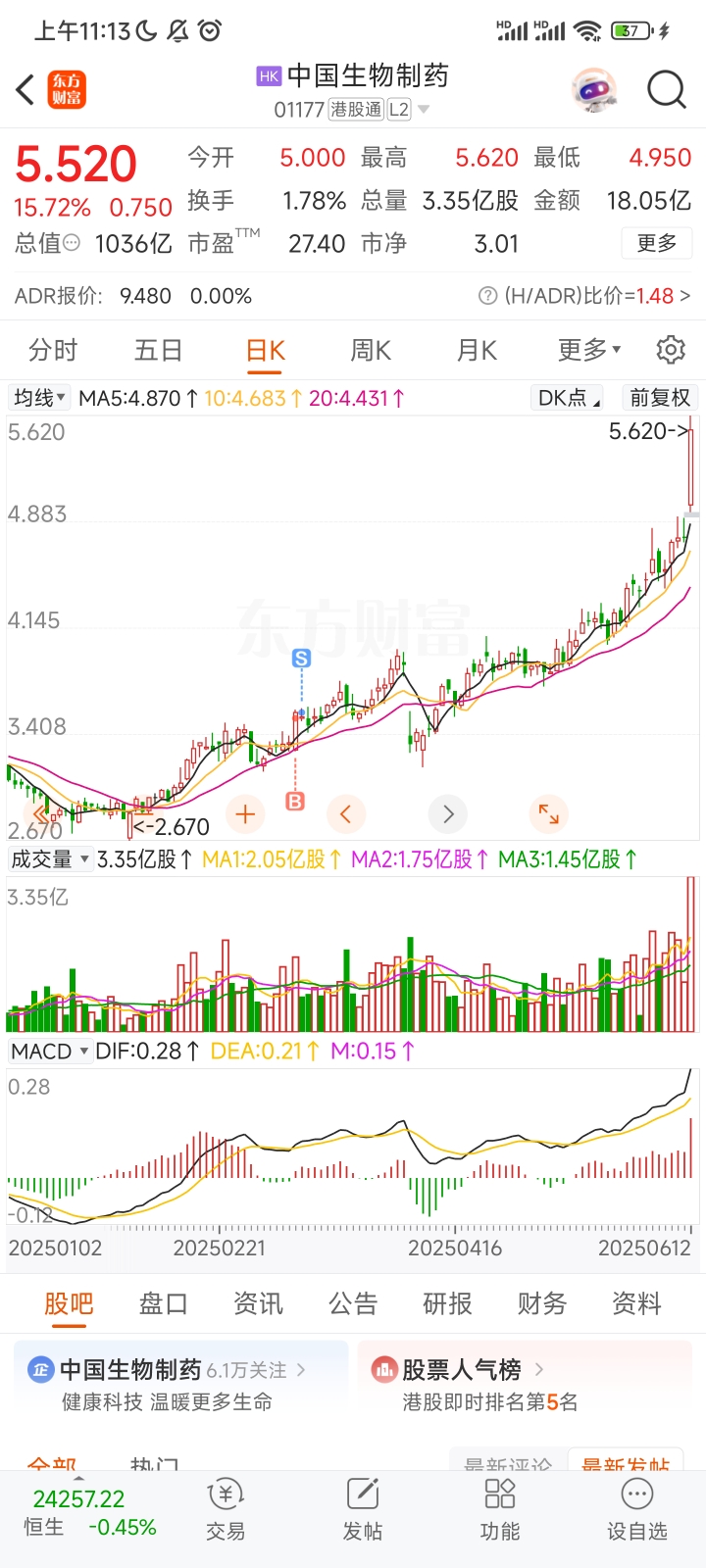Tap the 更多 quote details button

[x=657, y=243]
